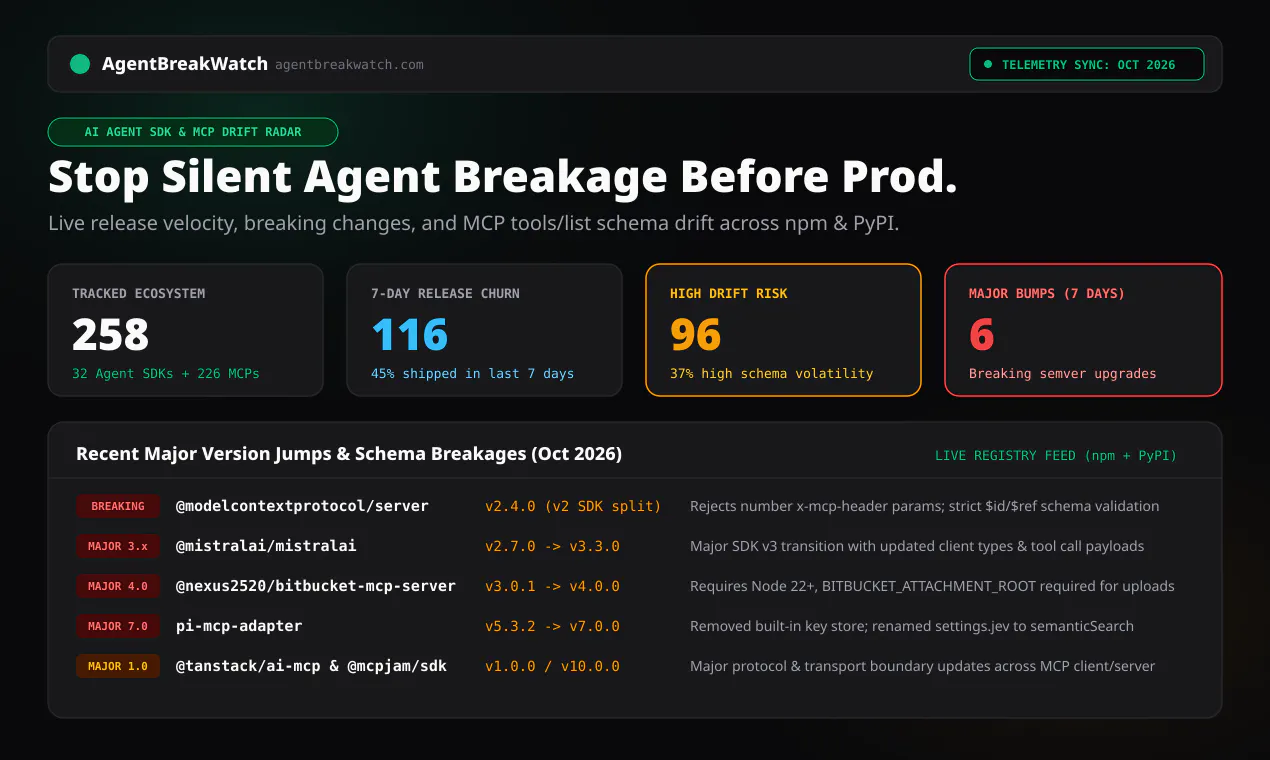Click the 45% shipped in last 7 days text

click(x=472, y=373)
